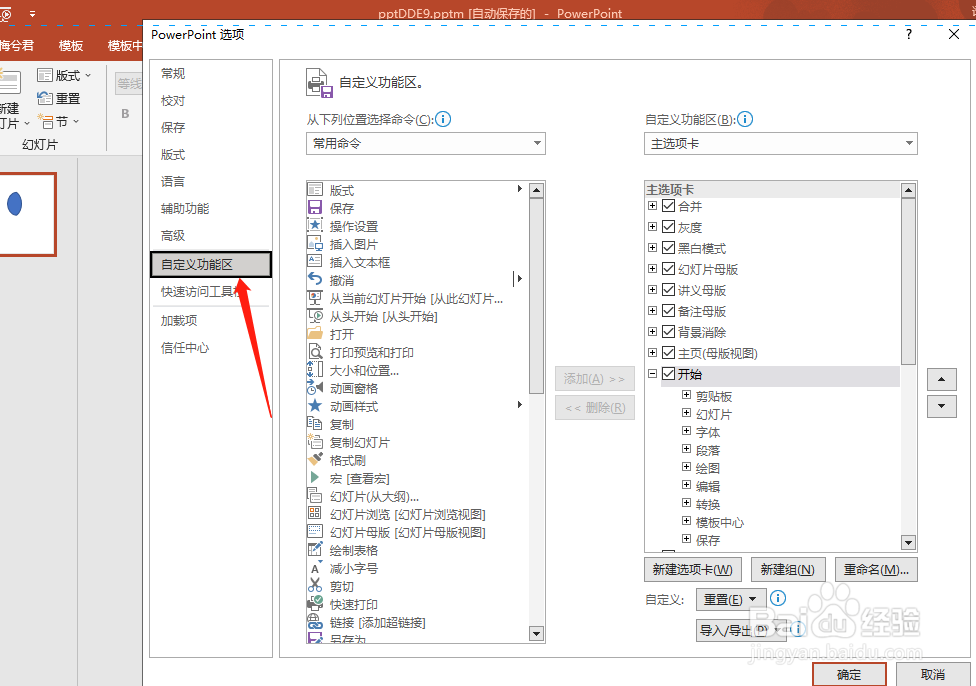Open the 信任中心 options category
The width and height of the screenshot is (976, 686).
[x=185, y=347]
